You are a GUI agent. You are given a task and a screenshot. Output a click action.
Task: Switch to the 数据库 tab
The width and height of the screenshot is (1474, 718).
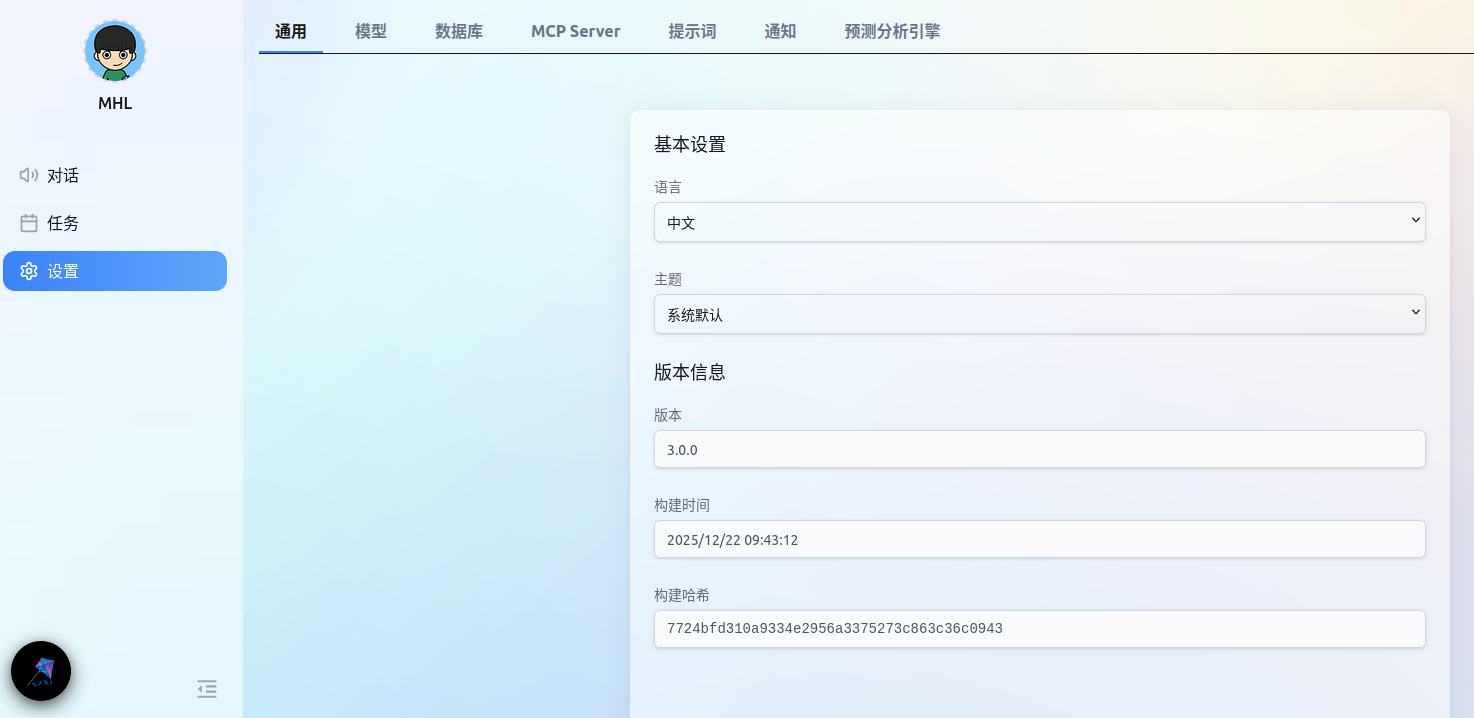pyautogui.click(x=459, y=31)
